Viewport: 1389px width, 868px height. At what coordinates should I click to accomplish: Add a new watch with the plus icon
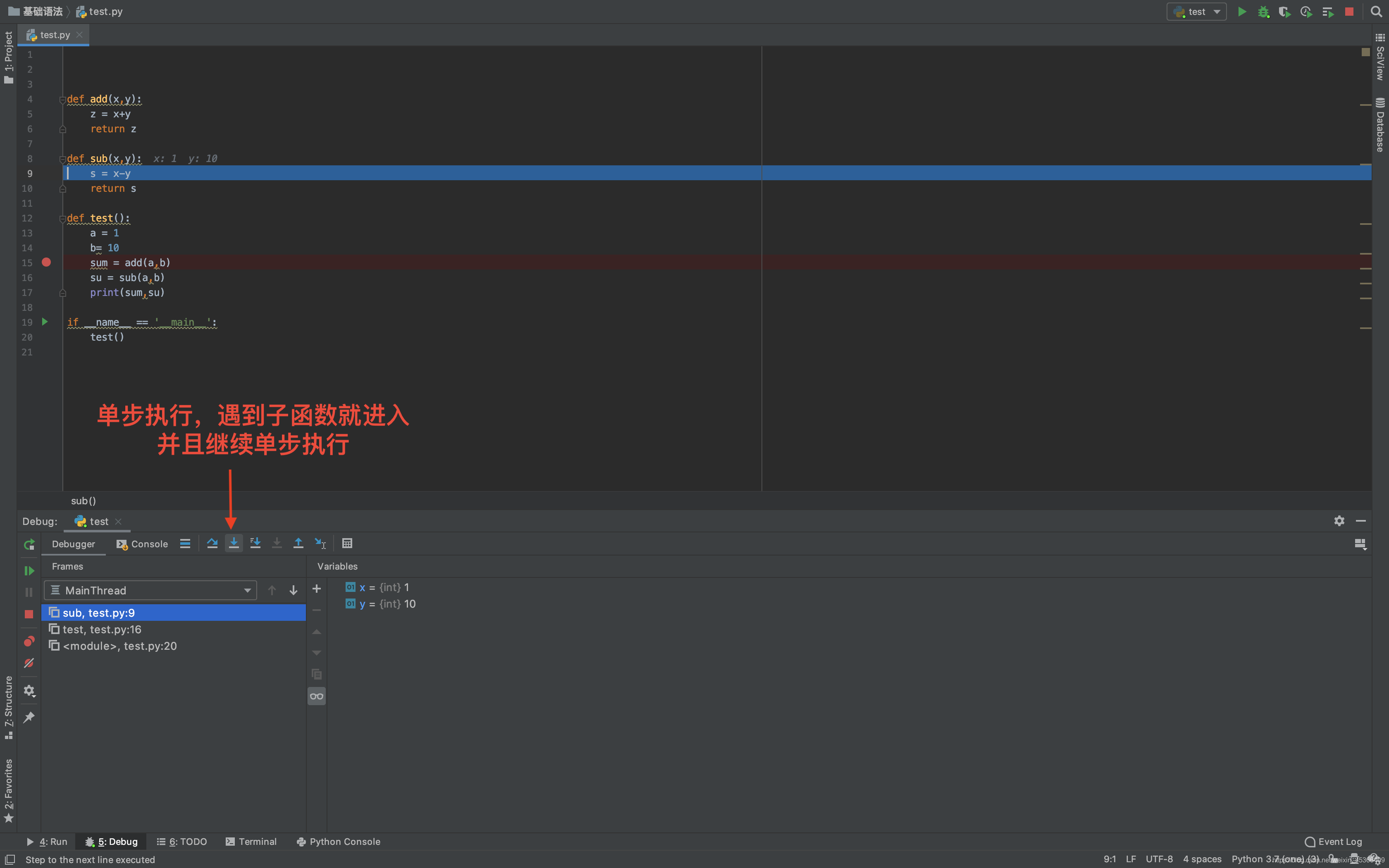pyautogui.click(x=316, y=589)
